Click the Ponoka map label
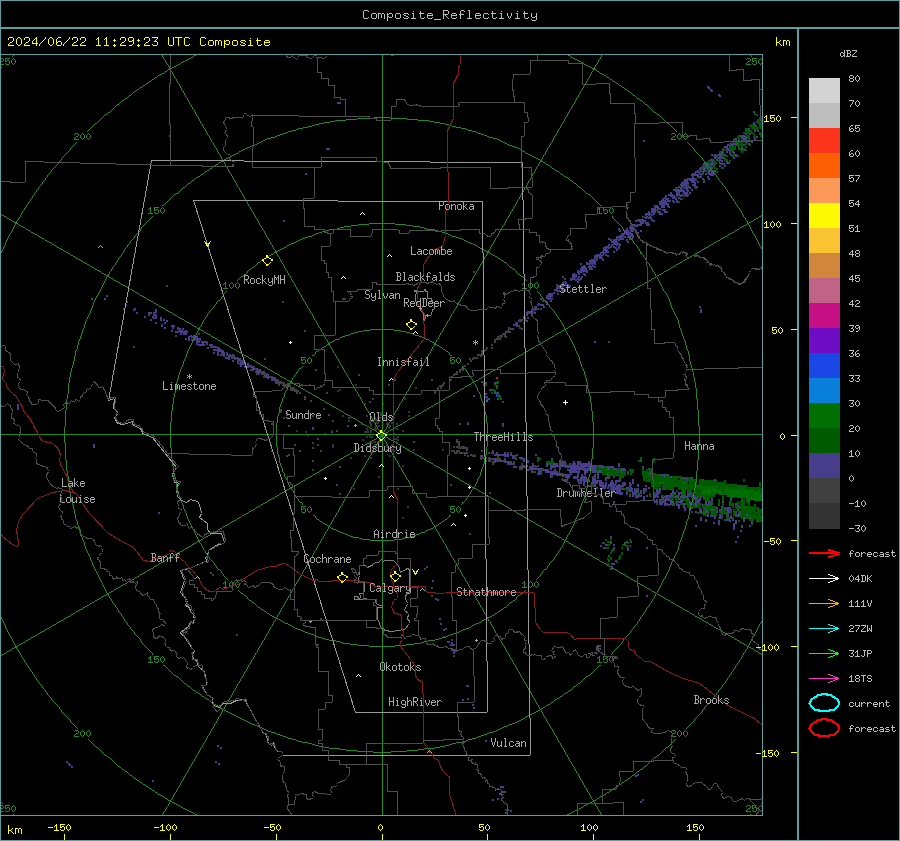 click(x=456, y=206)
